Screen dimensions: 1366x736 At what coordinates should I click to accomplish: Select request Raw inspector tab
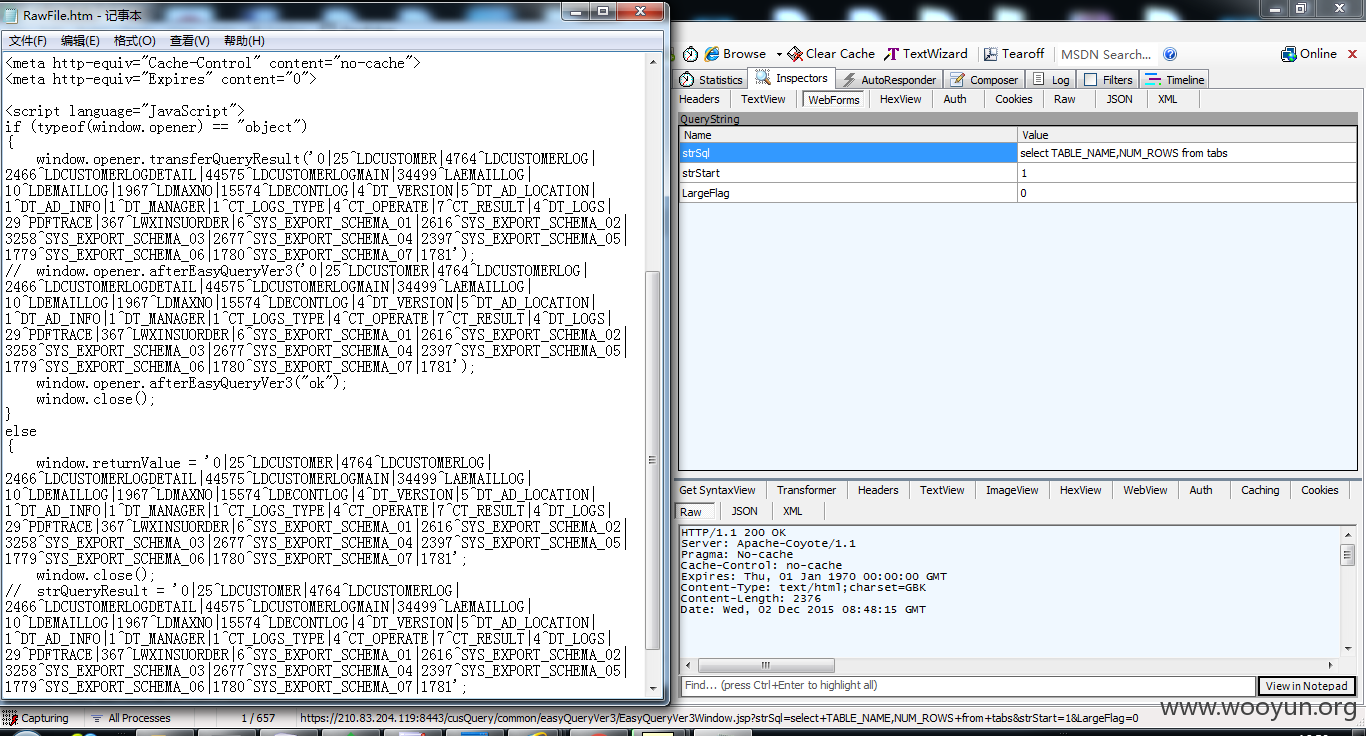(x=1064, y=99)
